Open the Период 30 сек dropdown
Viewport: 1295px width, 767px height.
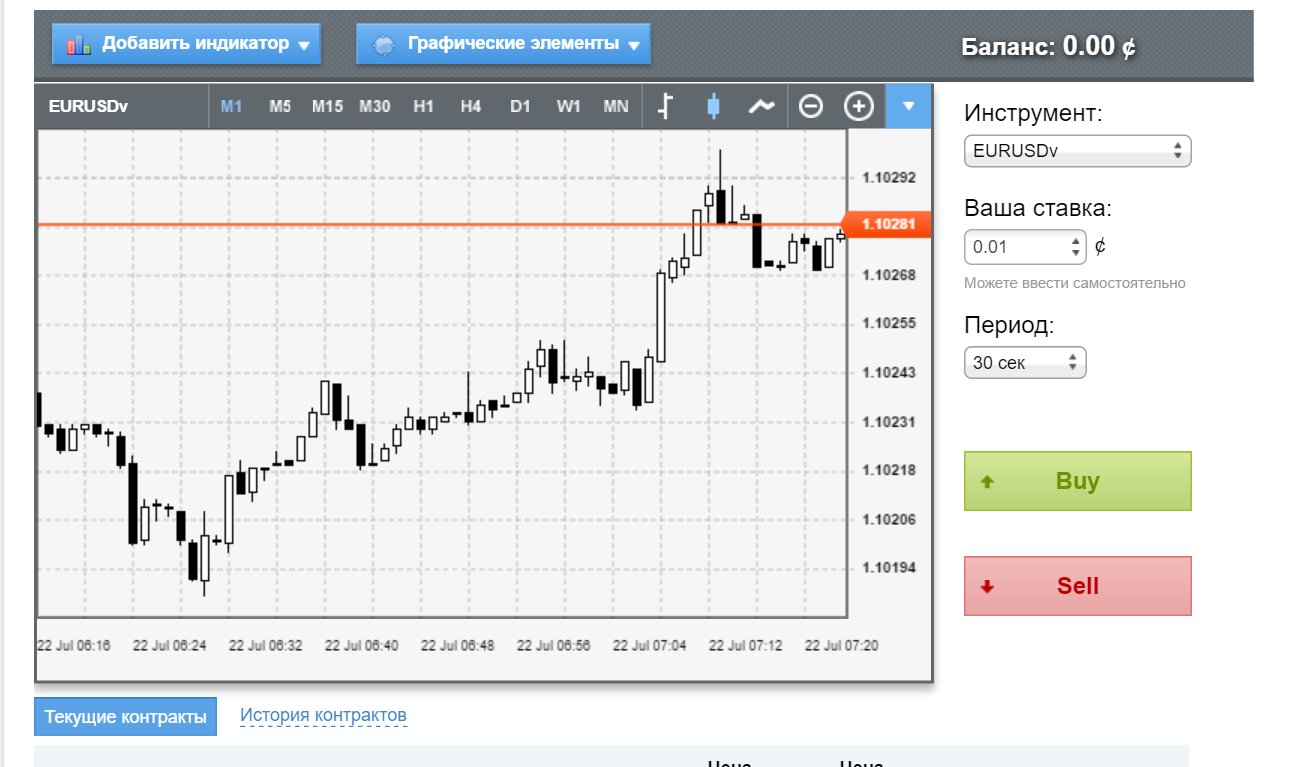pos(1024,362)
